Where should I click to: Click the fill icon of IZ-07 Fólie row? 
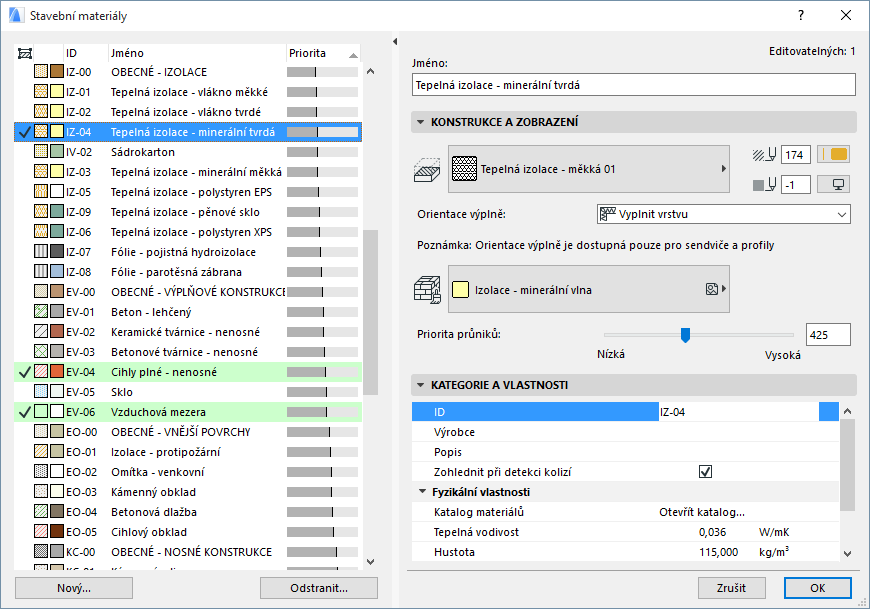pos(41,251)
